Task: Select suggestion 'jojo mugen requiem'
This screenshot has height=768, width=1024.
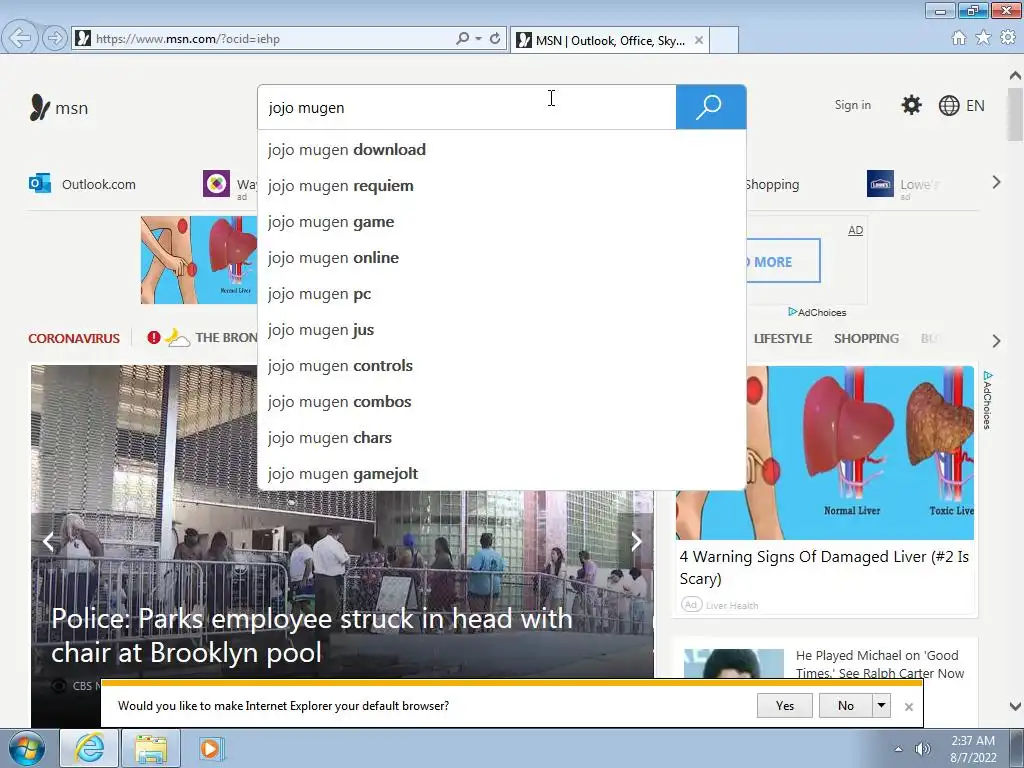Action: click(502, 185)
